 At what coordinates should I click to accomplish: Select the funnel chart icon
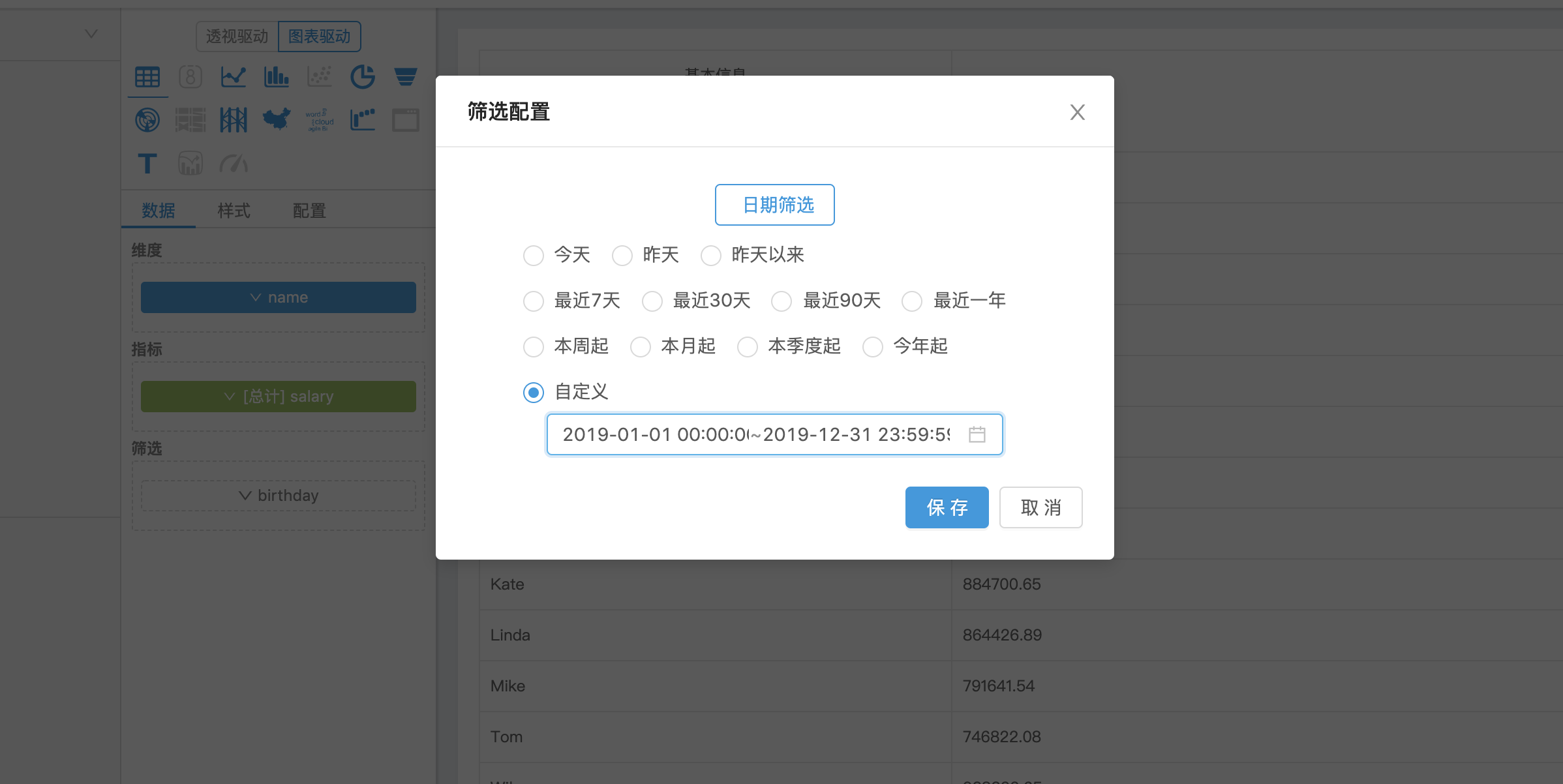coord(405,77)
